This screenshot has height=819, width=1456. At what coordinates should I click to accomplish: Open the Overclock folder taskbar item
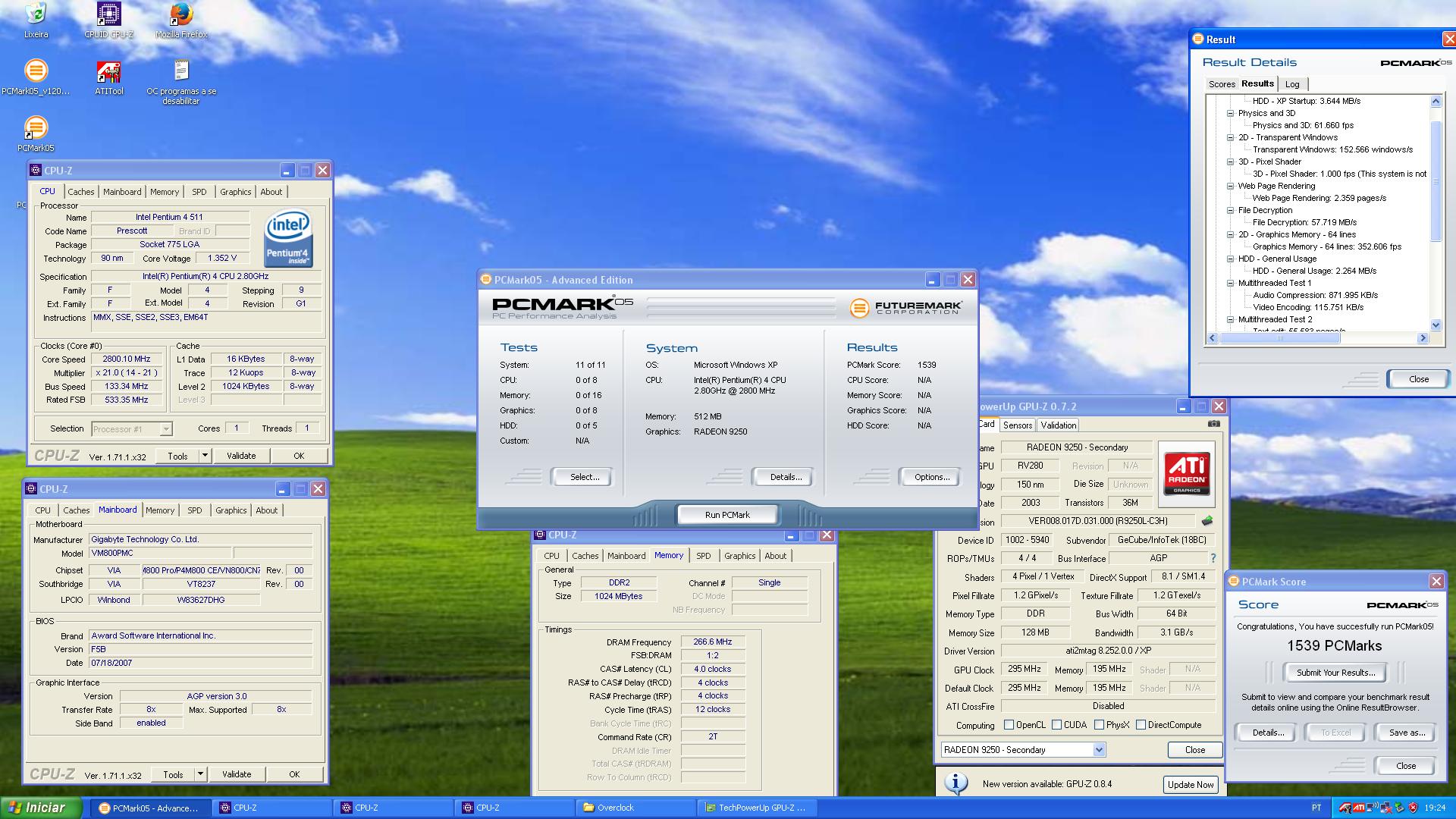coord(634,808)
